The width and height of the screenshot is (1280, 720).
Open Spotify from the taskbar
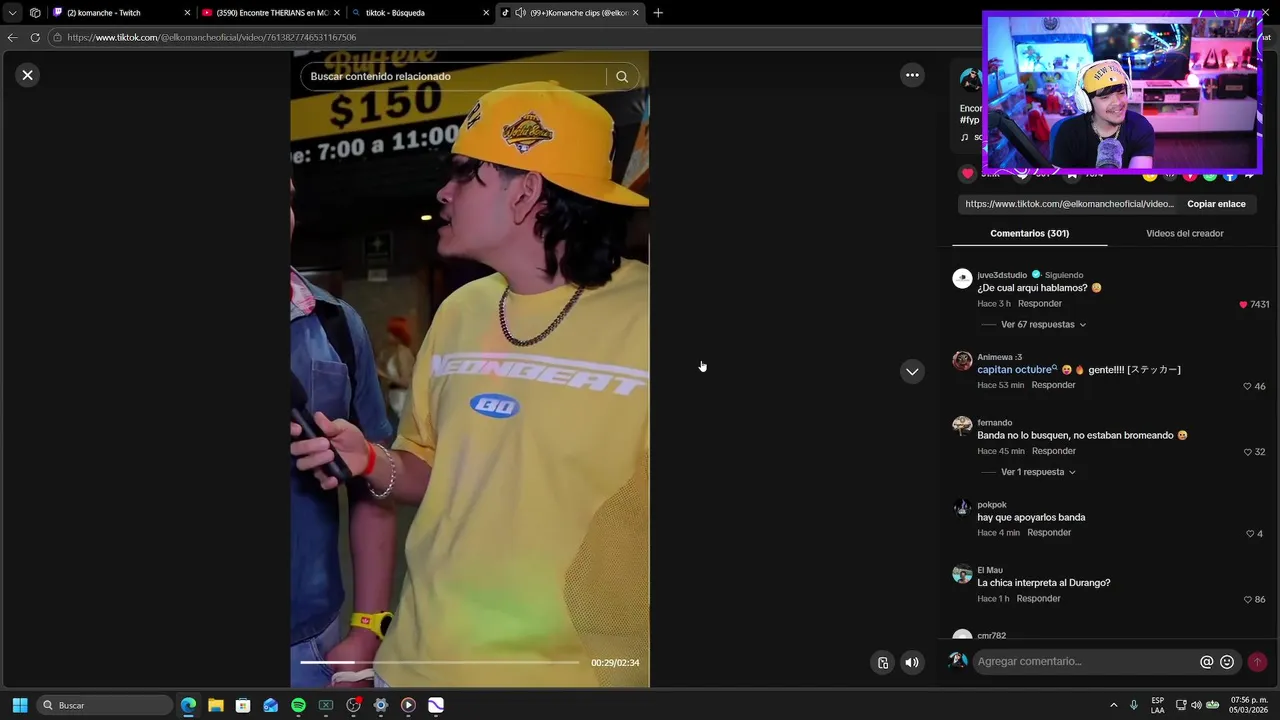[298, 705]
